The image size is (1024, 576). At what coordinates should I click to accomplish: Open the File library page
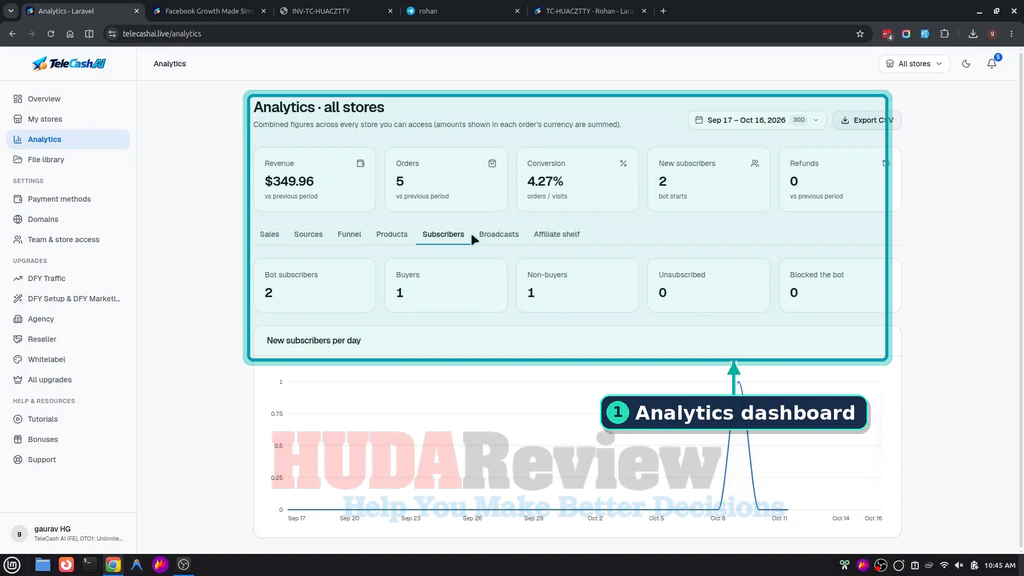(x=68, y=159)
